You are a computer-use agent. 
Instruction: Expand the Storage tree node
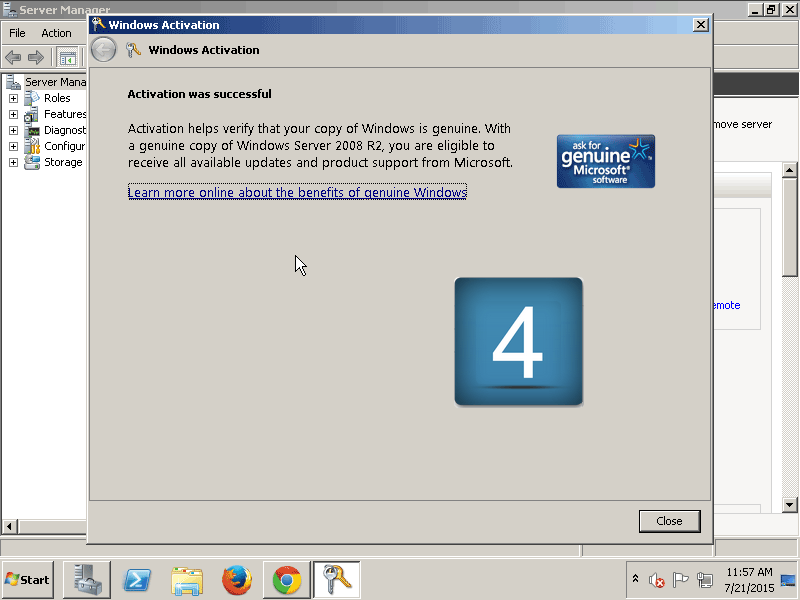tap(13, 162)
